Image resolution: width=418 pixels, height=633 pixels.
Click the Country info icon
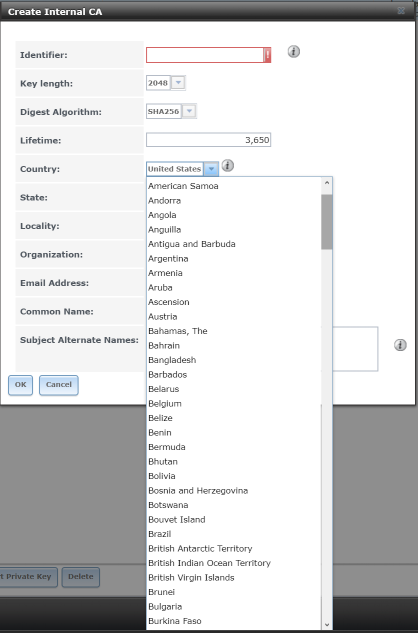[228, 166]
